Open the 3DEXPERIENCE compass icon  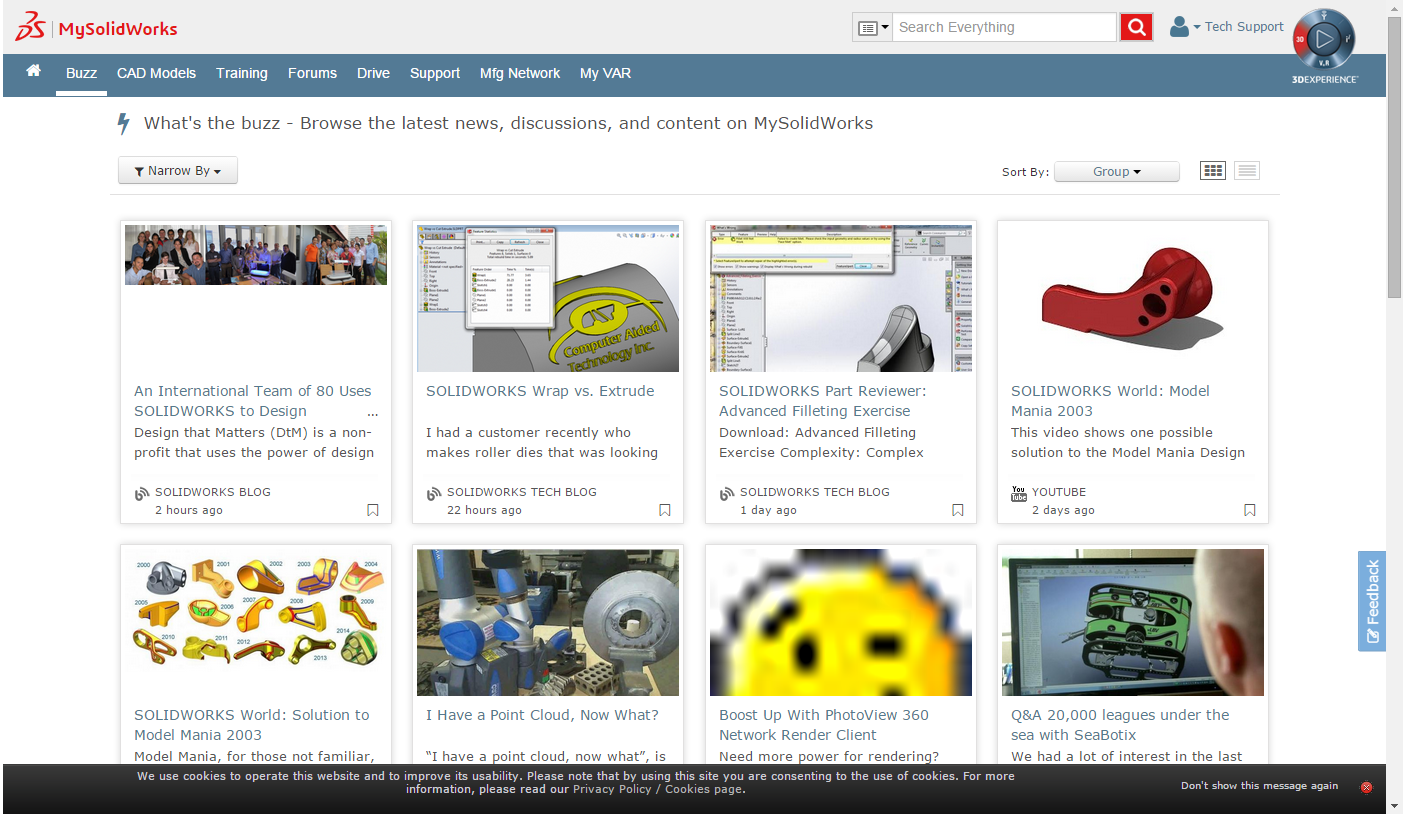pos(1323,40)
